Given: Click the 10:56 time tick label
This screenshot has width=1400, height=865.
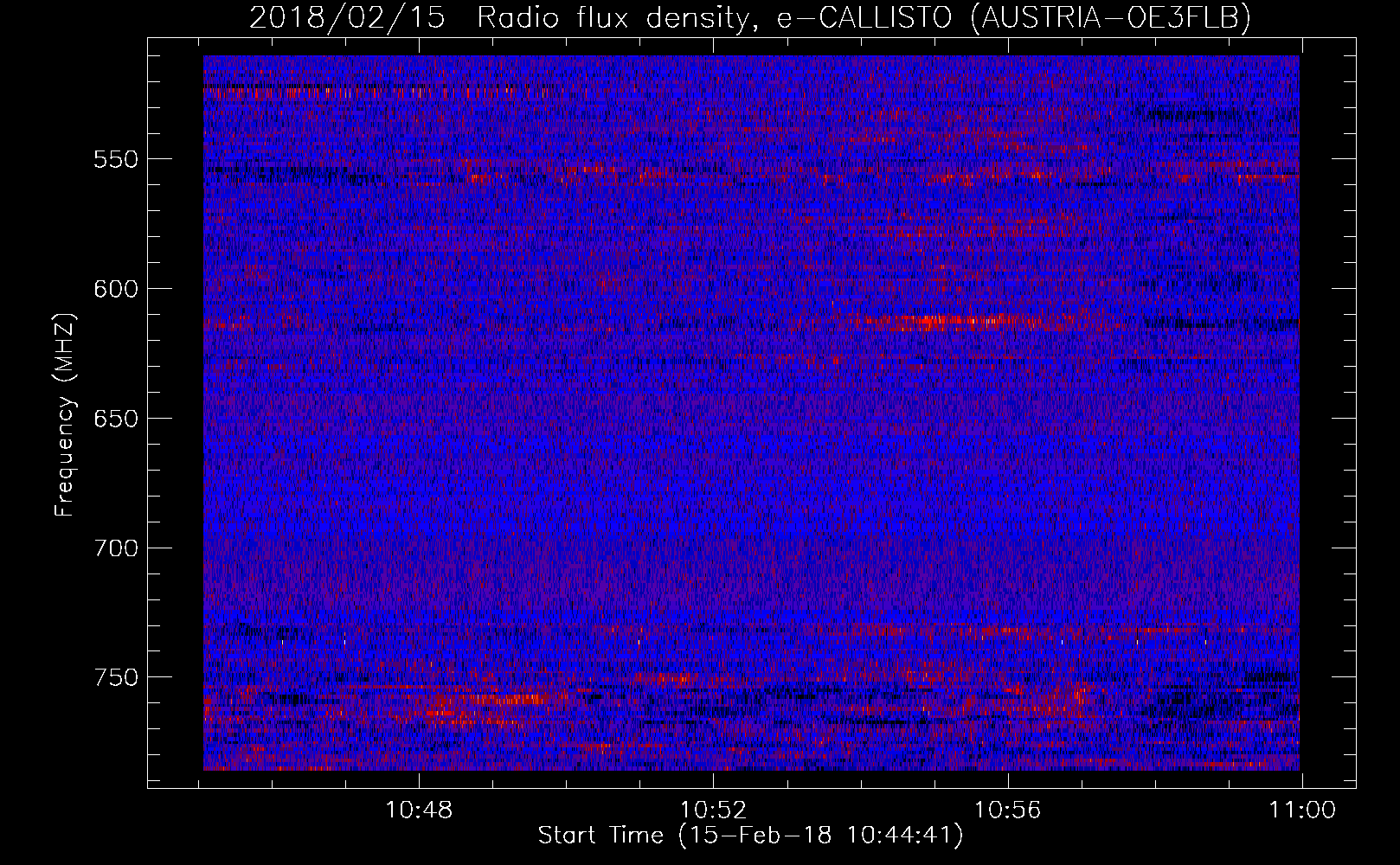Looking at the screenshot, I should [x=1007, y=811].
